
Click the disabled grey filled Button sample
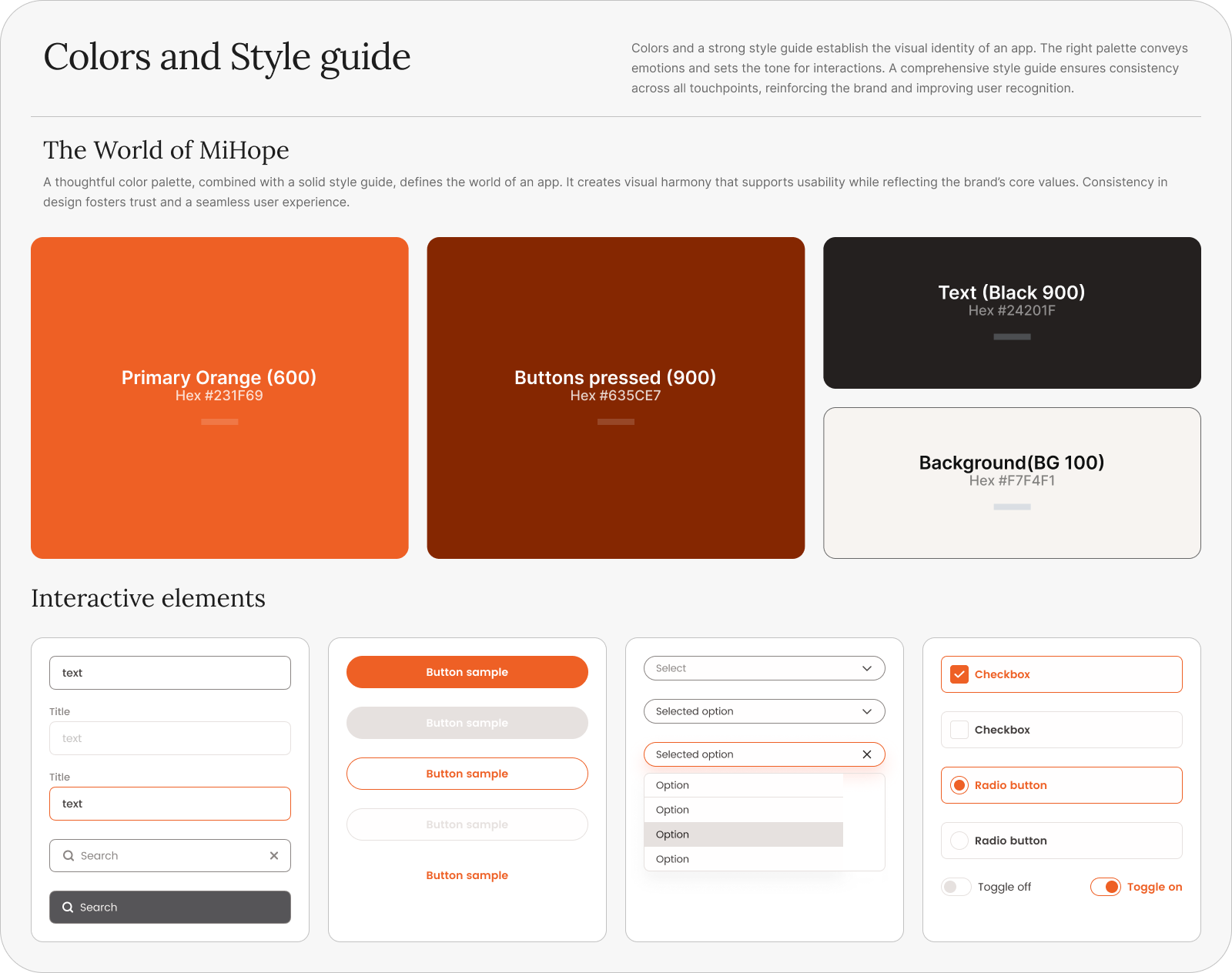click(x=467, y=723)
